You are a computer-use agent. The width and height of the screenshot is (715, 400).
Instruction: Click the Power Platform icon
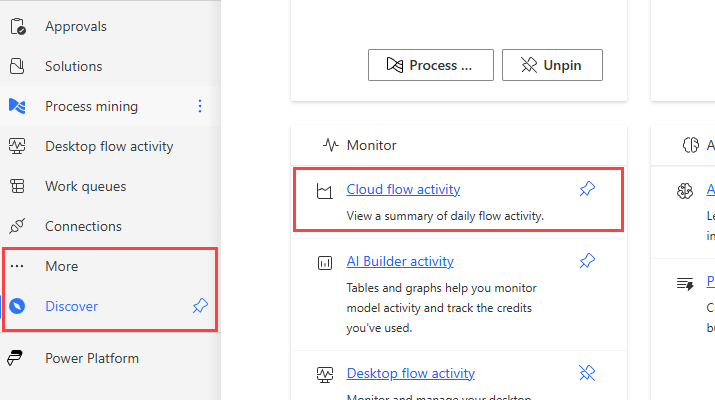pos(17,358)
